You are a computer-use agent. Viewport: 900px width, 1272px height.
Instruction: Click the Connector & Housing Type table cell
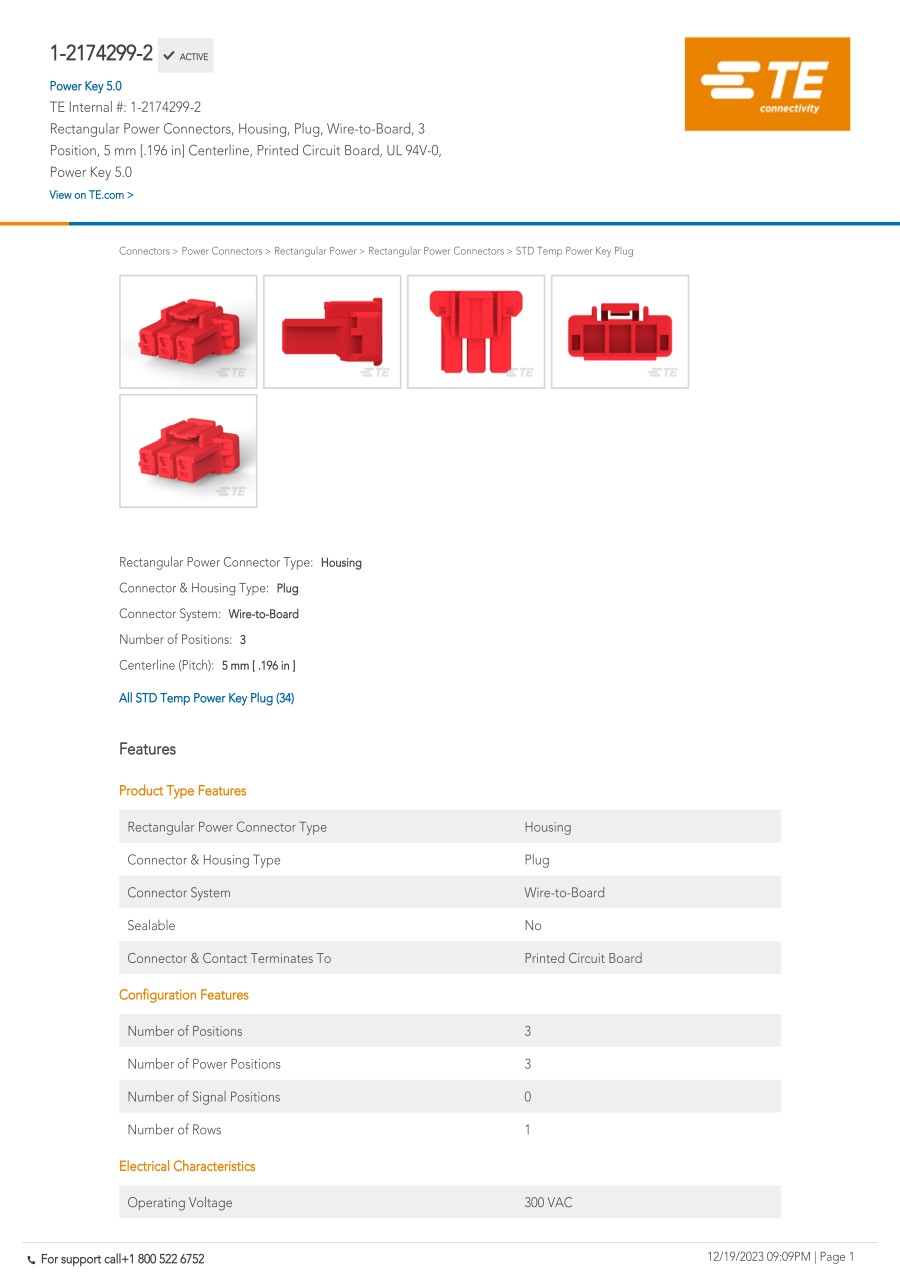204,860
